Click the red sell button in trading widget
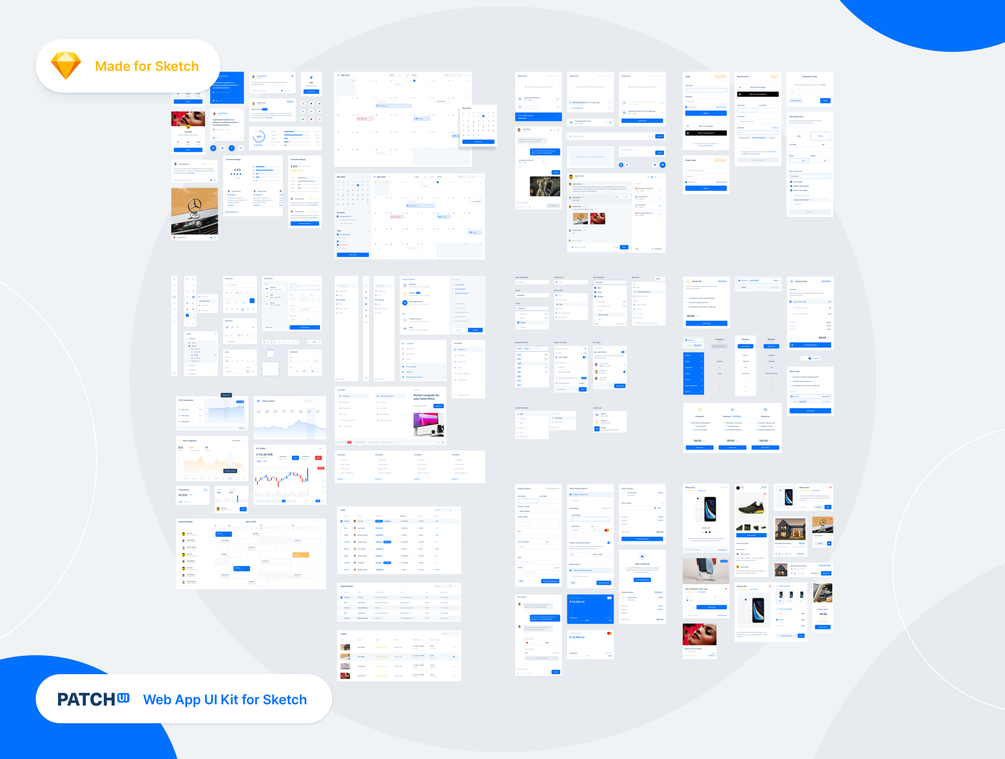The height and width of the screenshot is (759, 1005). (319, 458)
